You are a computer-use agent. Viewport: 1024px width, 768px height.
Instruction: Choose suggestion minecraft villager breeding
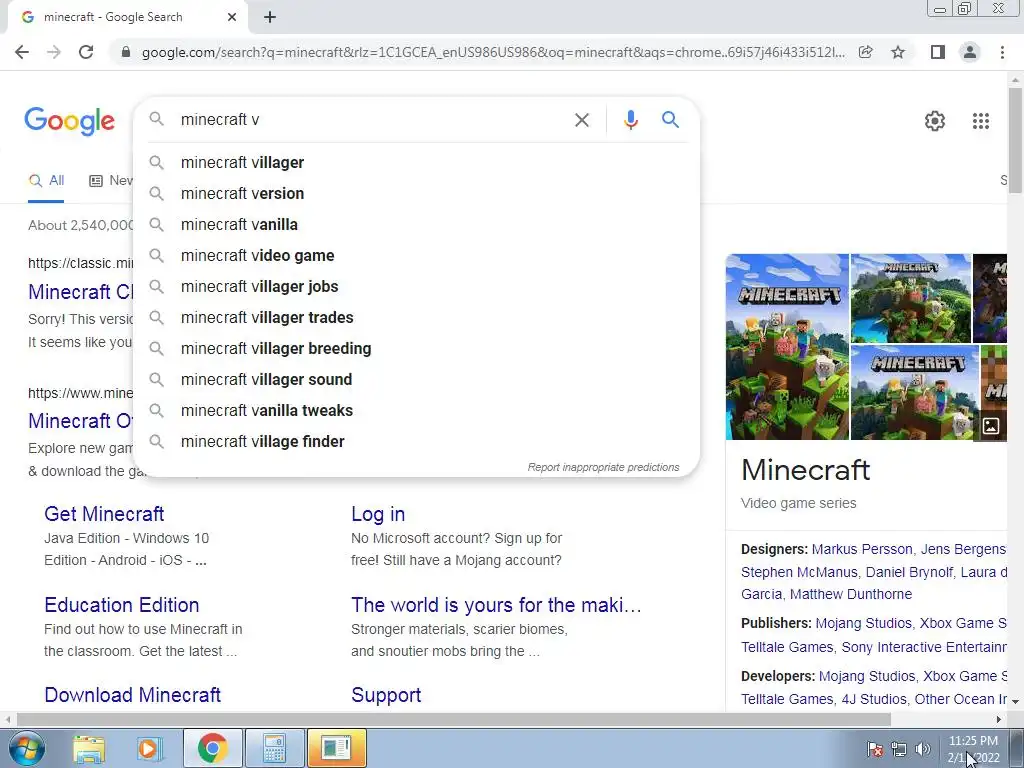(x=417, y=349)
